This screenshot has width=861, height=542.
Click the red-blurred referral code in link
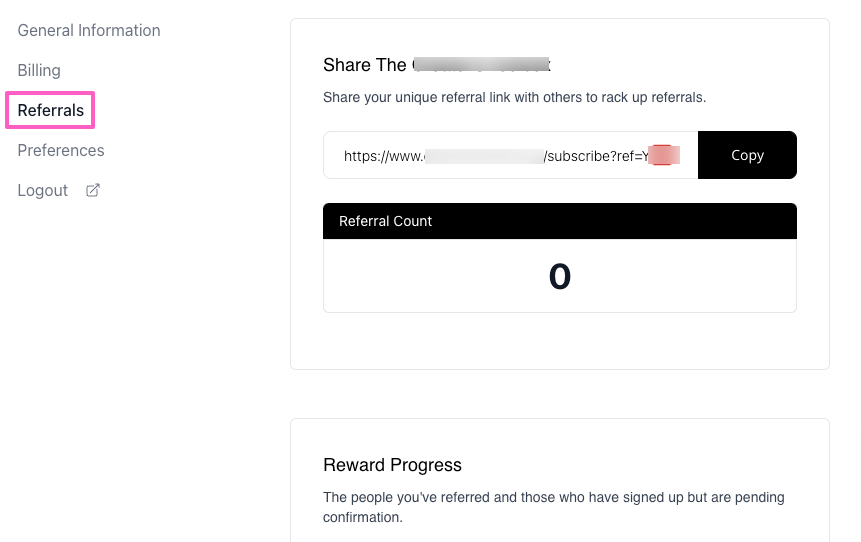pos(664,156)
